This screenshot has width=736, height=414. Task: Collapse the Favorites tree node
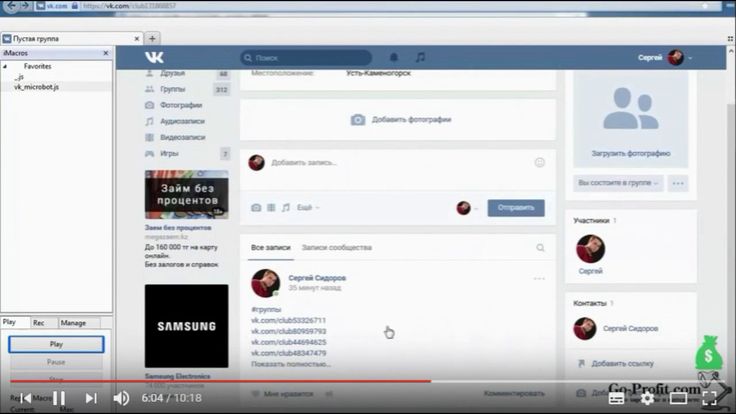[5, 67]
